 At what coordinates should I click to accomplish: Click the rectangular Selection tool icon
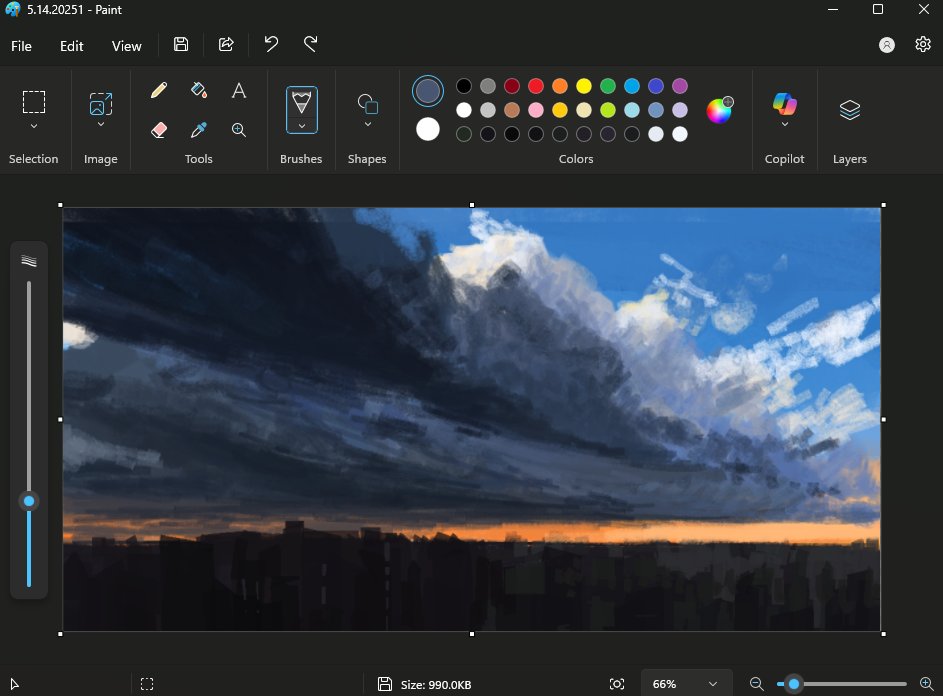tap(34, 102)
